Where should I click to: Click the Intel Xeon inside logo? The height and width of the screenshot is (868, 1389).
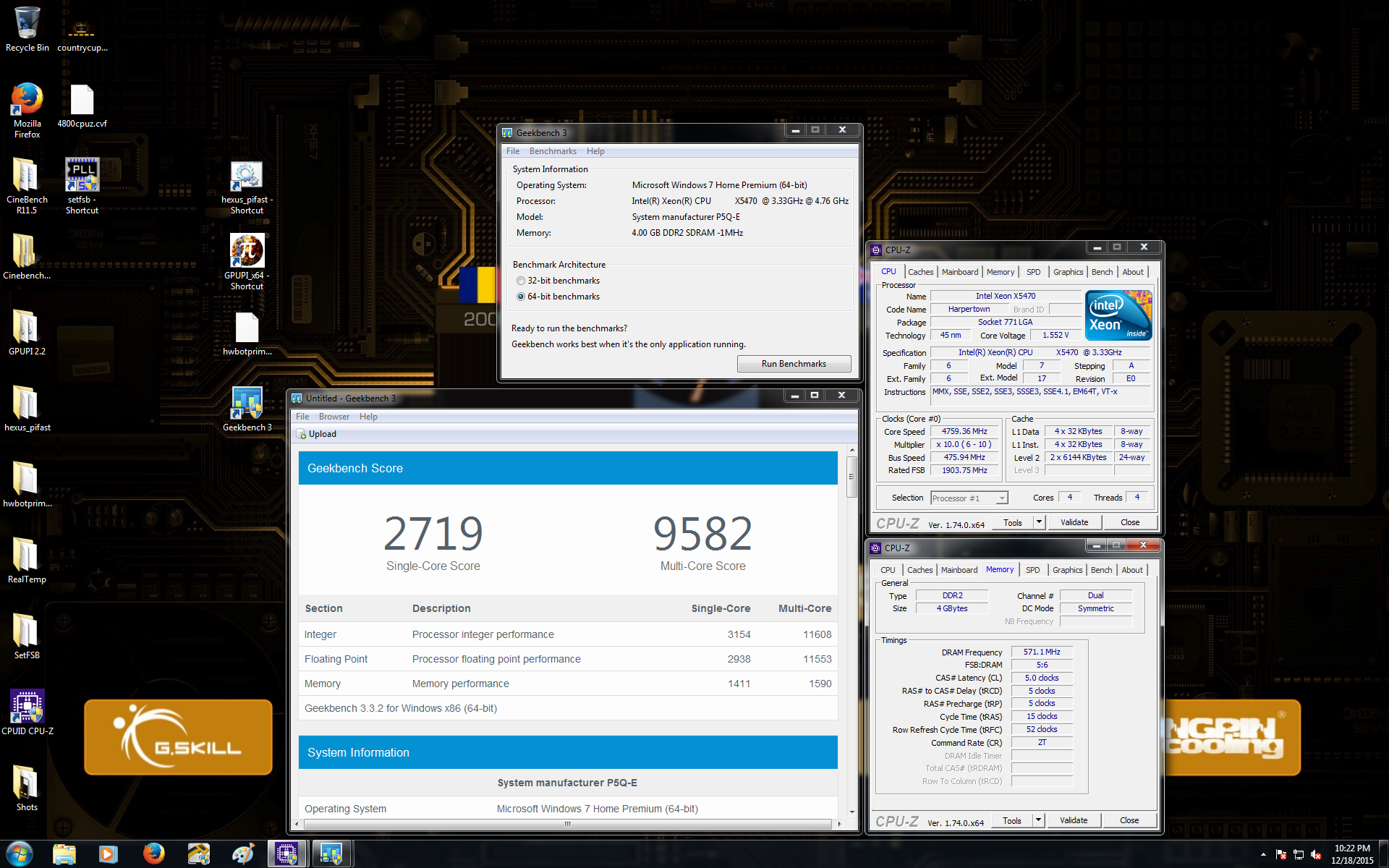point(1118,315)
